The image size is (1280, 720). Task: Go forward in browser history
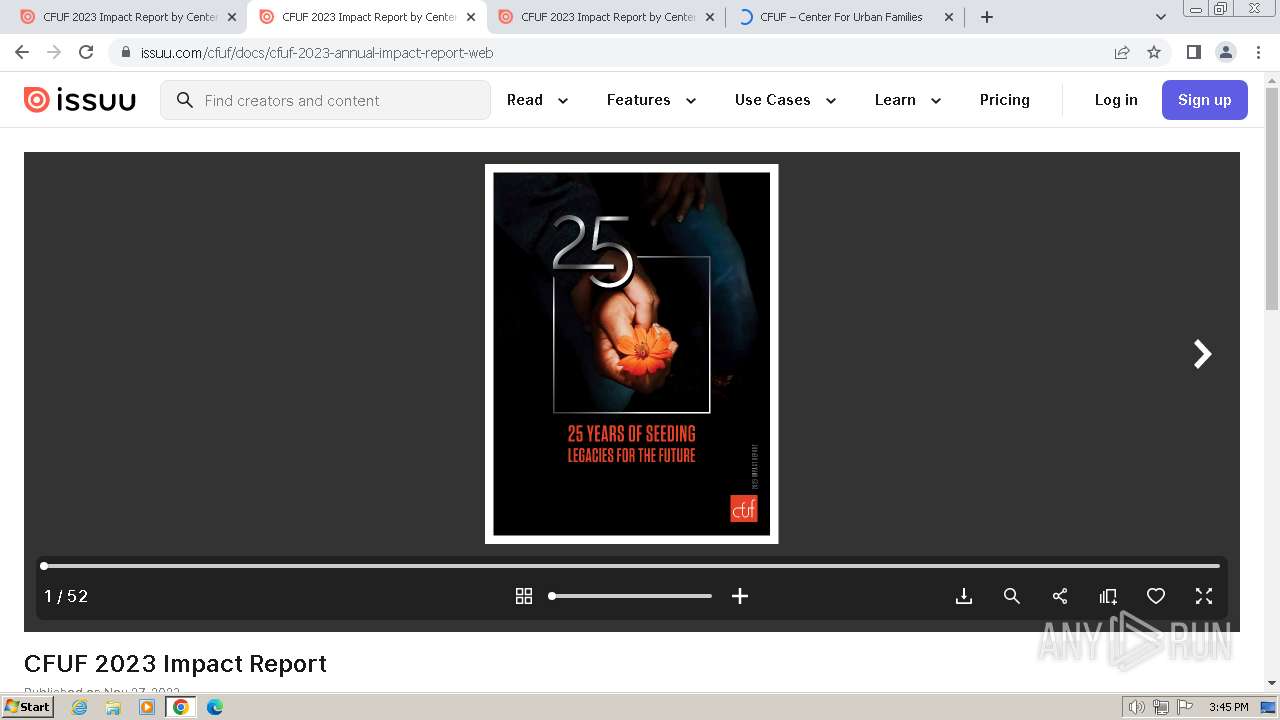[54, 52]
